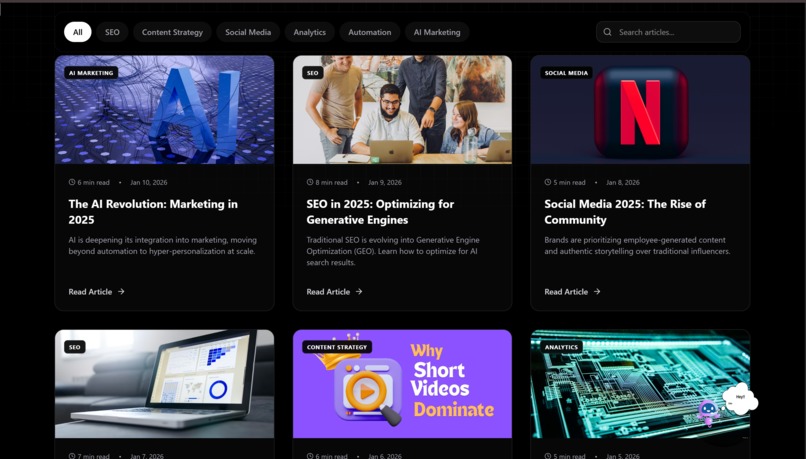Open the Netflix logo article image

click(640, 109)
